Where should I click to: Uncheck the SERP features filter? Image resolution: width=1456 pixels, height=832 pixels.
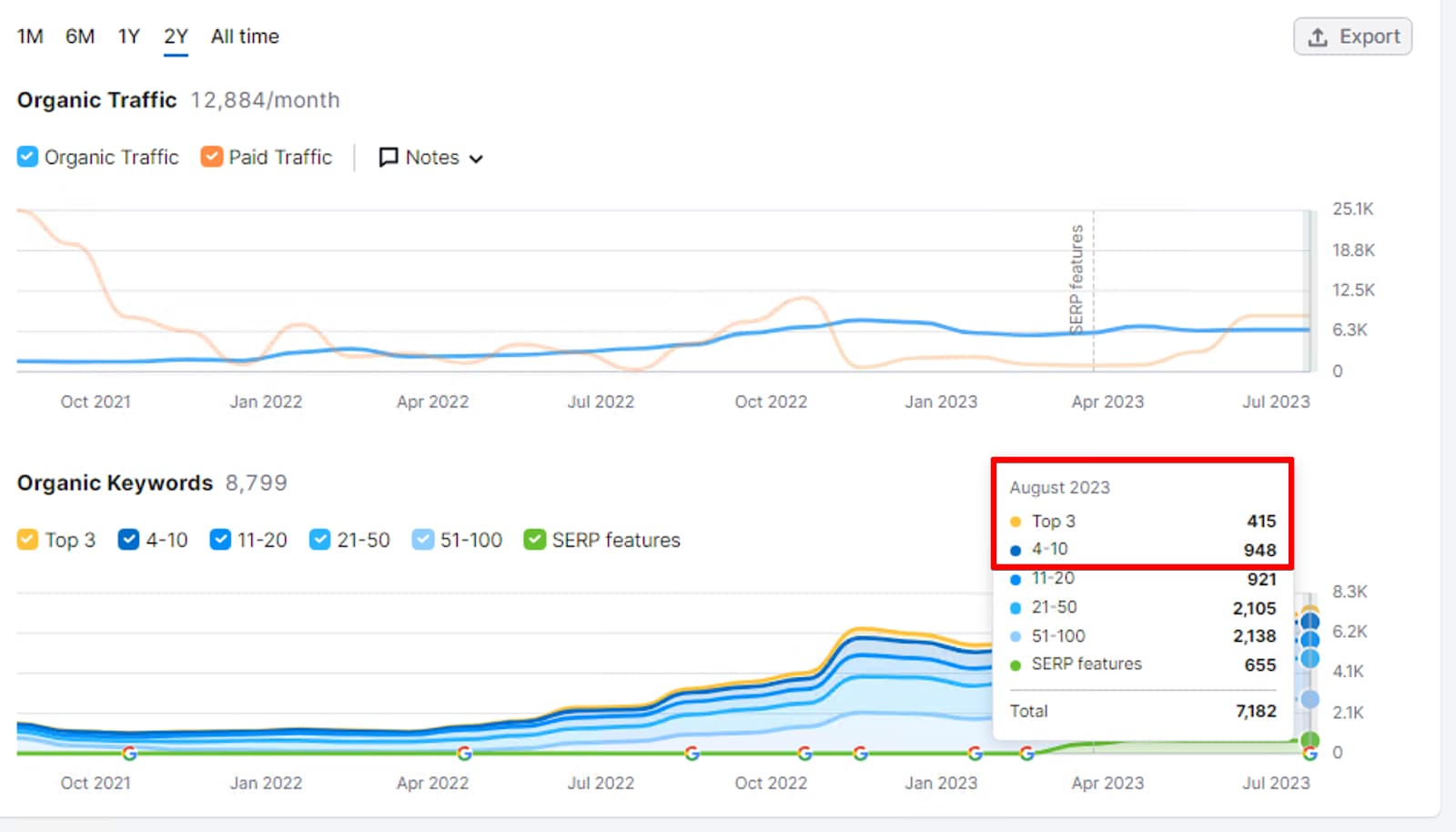[533, 540]
